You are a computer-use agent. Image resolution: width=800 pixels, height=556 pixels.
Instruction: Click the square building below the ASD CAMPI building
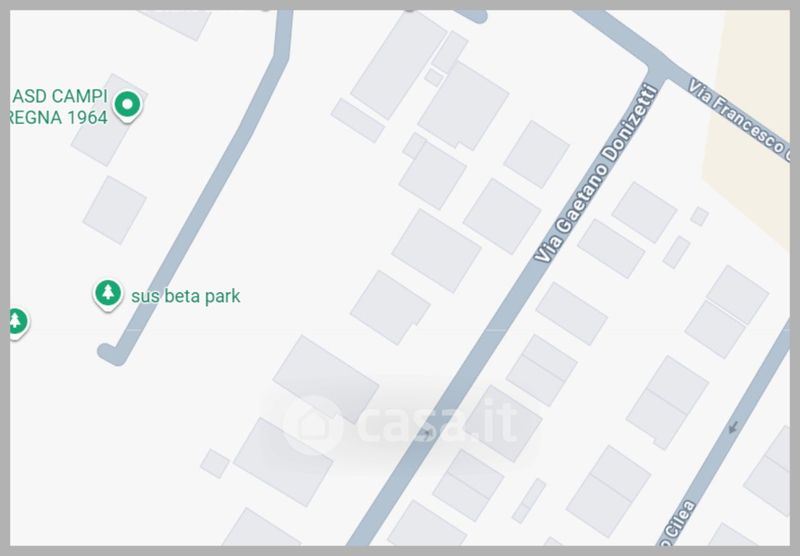[x=115, y=210]
